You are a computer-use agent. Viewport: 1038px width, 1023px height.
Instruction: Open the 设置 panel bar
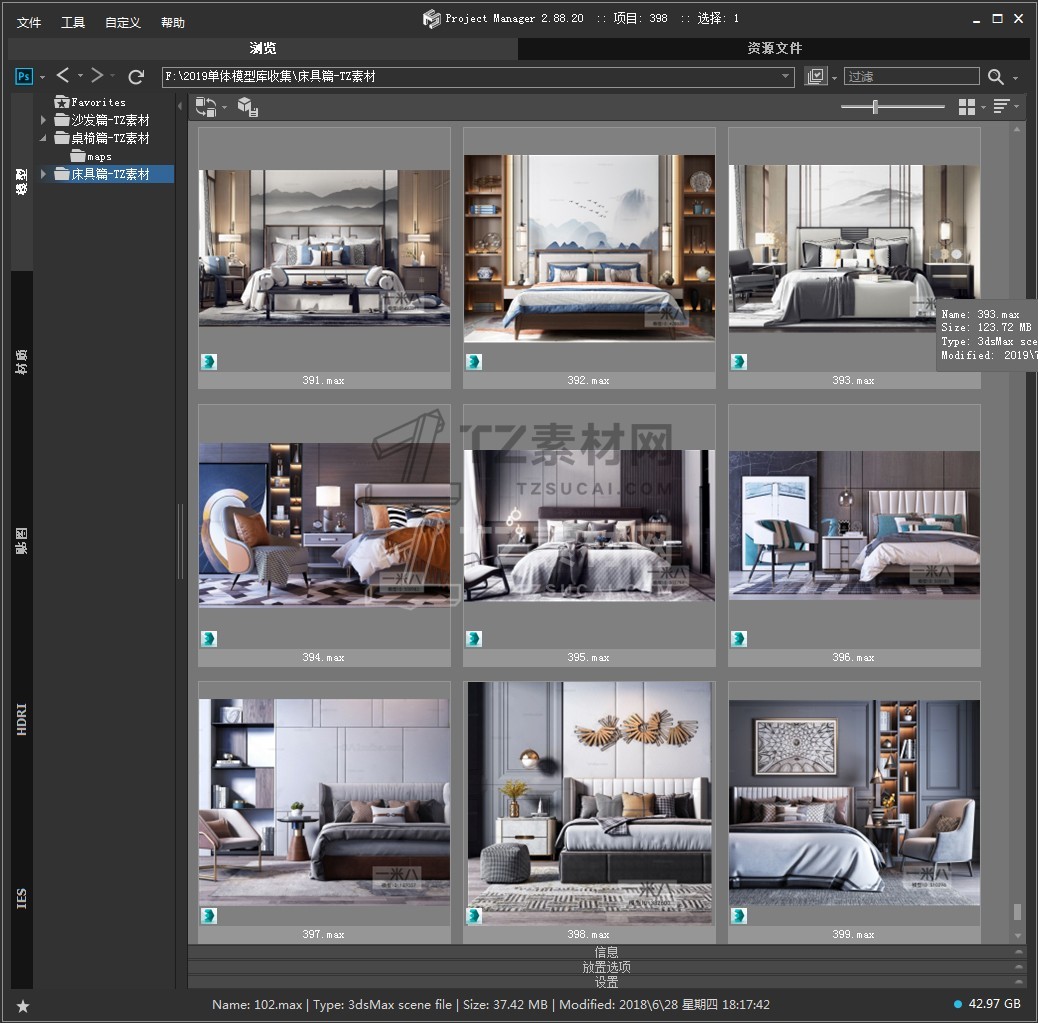coord(606,982)
